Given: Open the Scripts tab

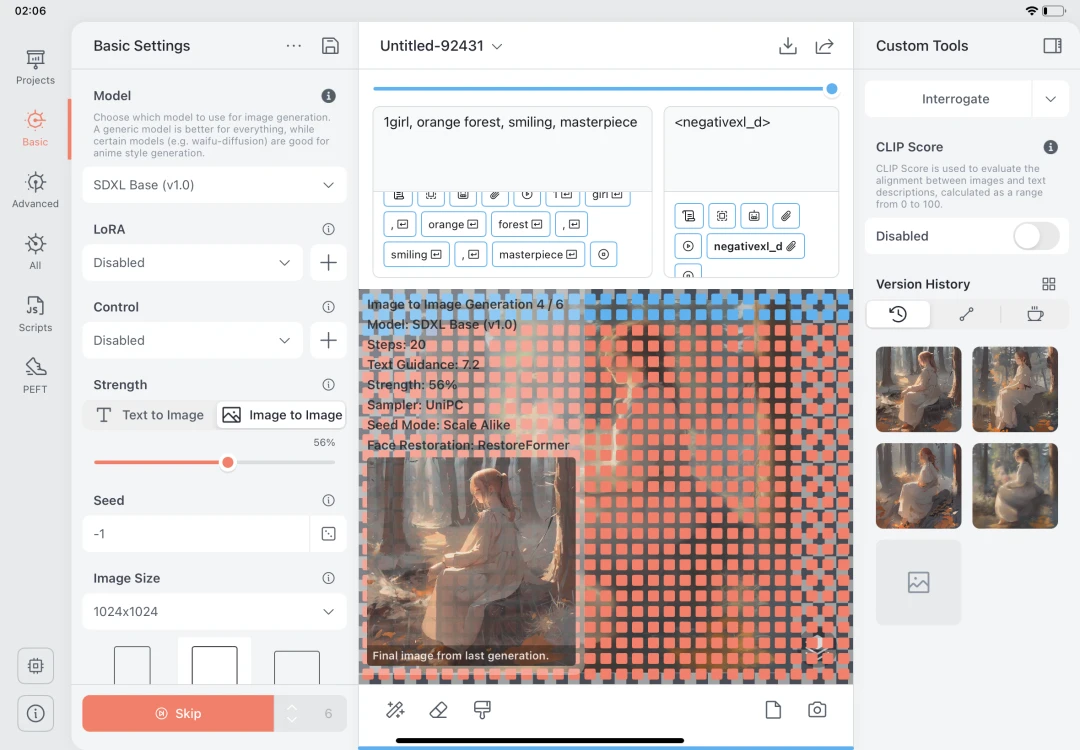Looking at the screenshot, I should point(35,314).
